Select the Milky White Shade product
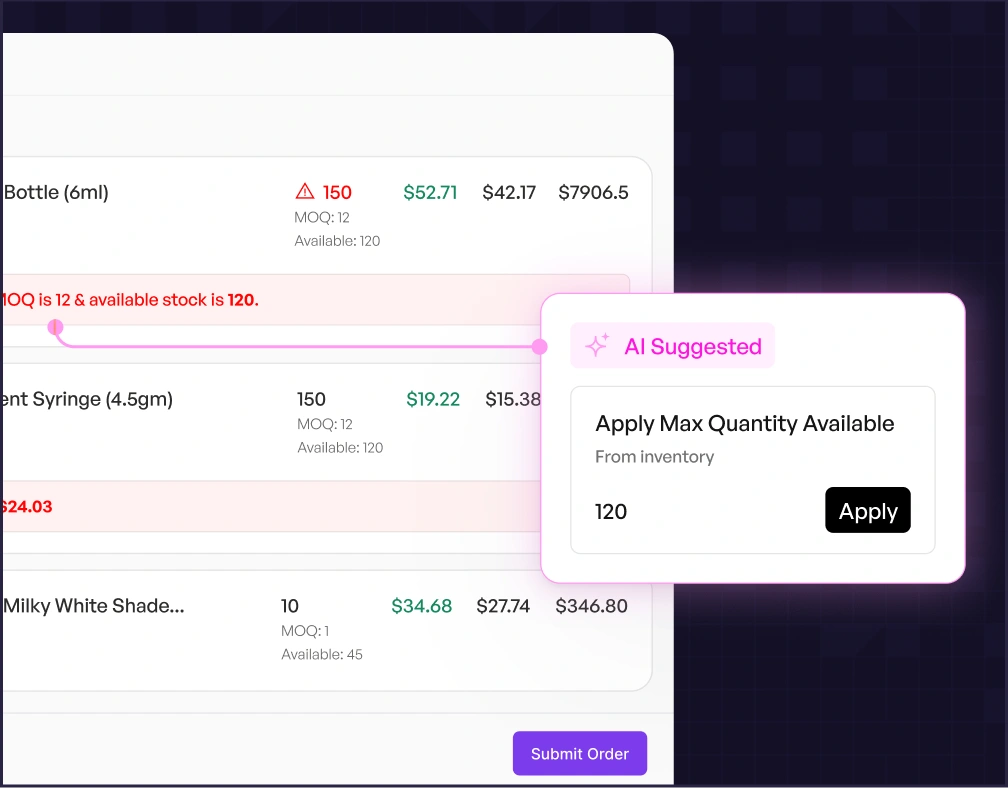Screen dimensions: 1008x788 [94, 606]
